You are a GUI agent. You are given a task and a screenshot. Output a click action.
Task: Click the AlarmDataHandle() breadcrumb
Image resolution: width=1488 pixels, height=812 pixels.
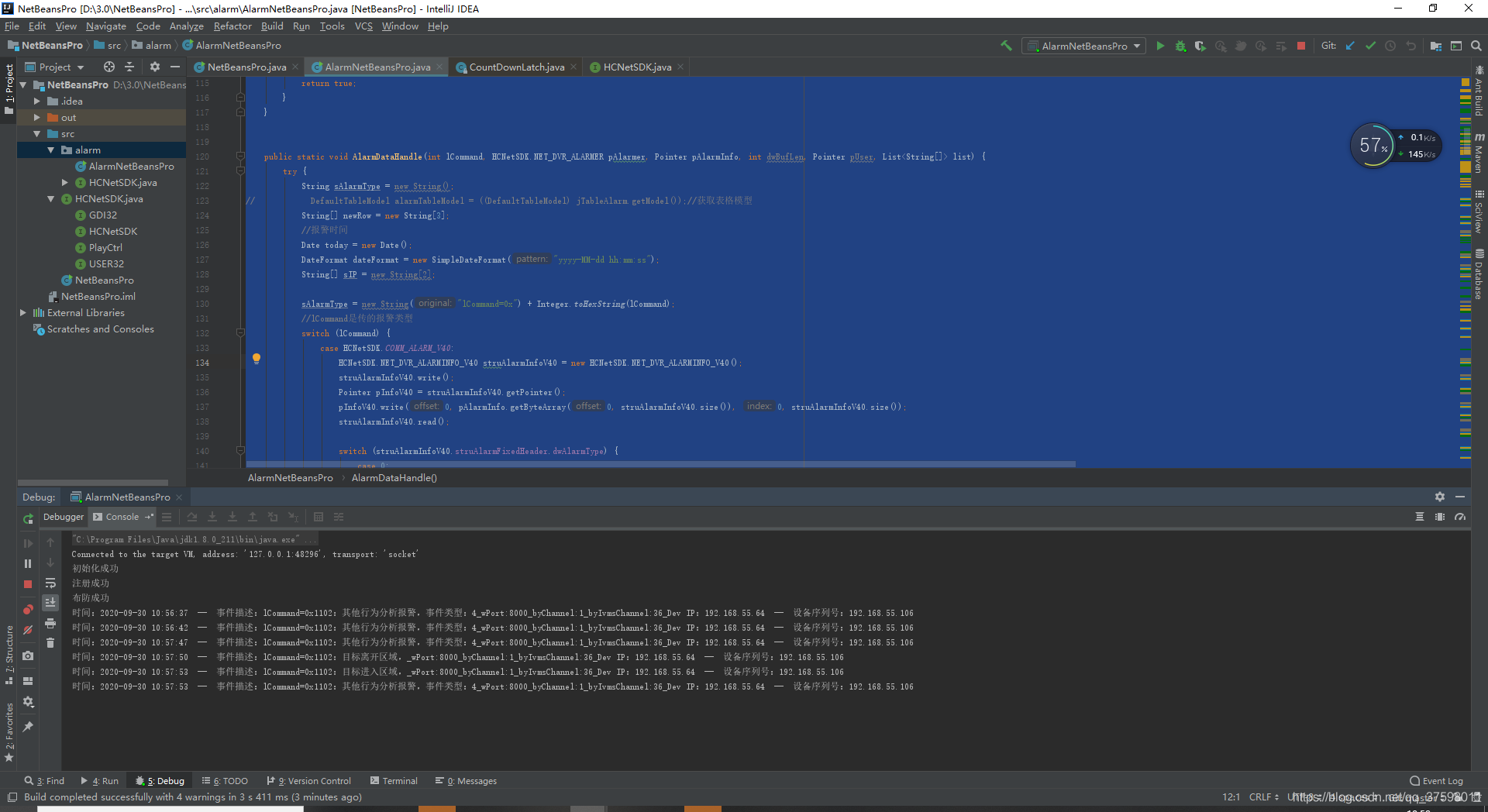tap(394, 478)
